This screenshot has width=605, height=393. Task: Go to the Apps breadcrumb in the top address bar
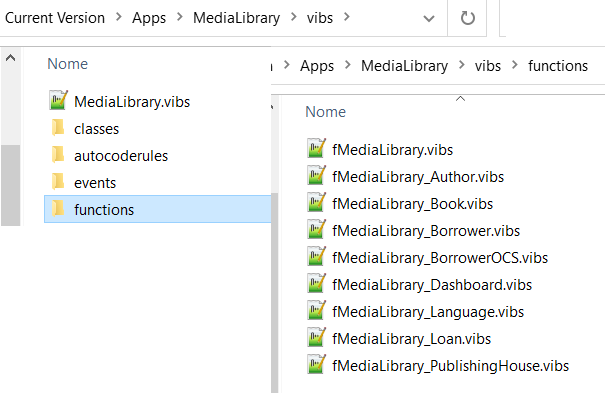tap(149, 18)
